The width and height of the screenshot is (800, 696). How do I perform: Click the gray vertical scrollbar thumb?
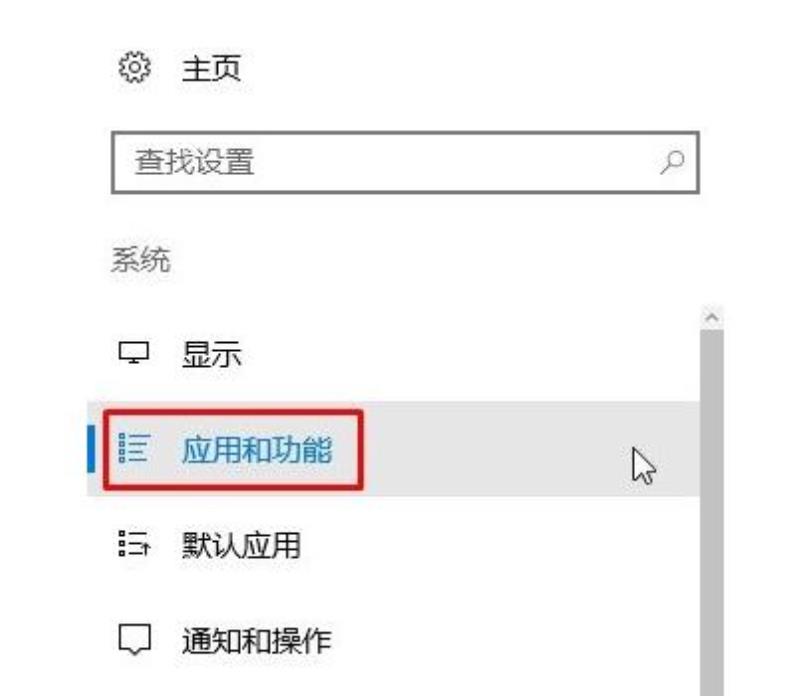[712, 513]
